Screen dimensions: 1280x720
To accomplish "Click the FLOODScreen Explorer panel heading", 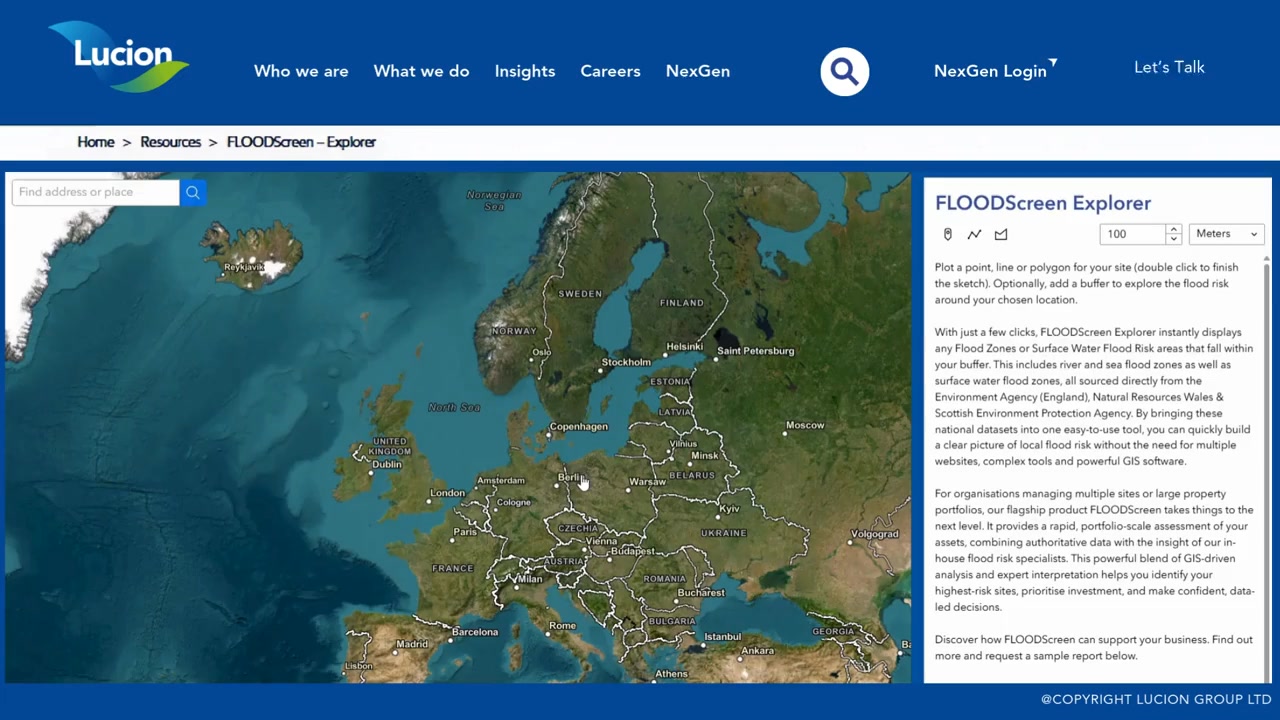I will click(x=1043, y=203).
